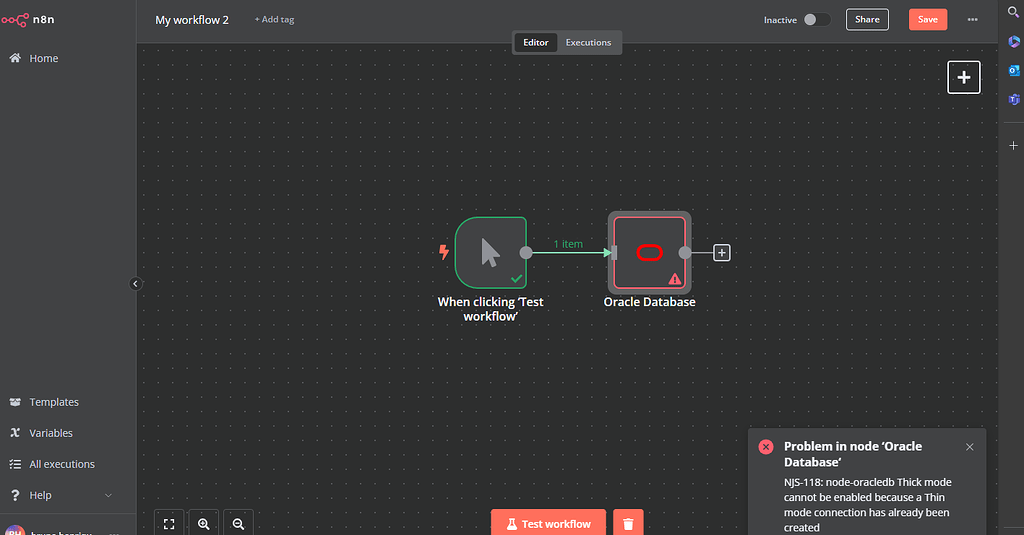The image size is (1024, 535).
Task: Click the n8n logo icon
Action: (x=15, y=20)
